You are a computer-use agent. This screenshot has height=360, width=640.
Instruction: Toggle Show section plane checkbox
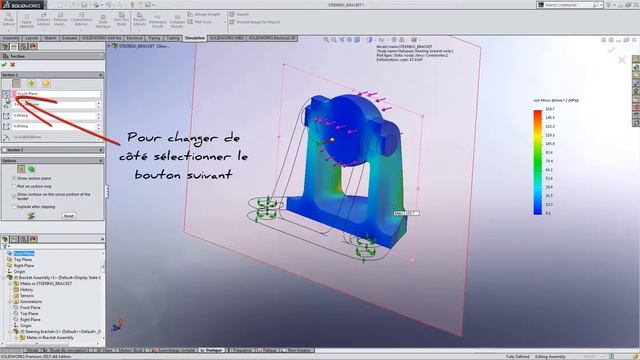tap(14, 178)
